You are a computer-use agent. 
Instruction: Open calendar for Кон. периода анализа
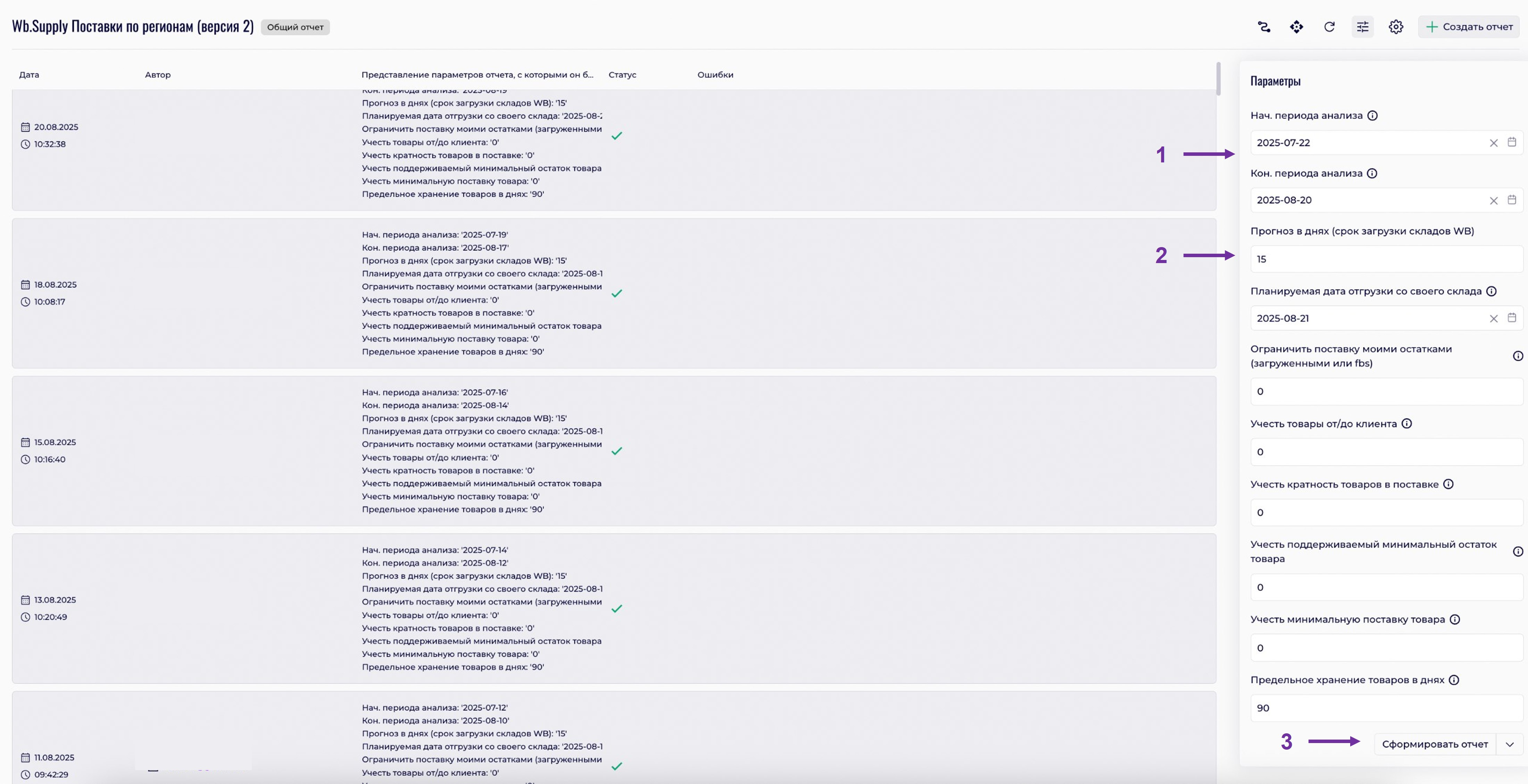tap(1512, 200)
